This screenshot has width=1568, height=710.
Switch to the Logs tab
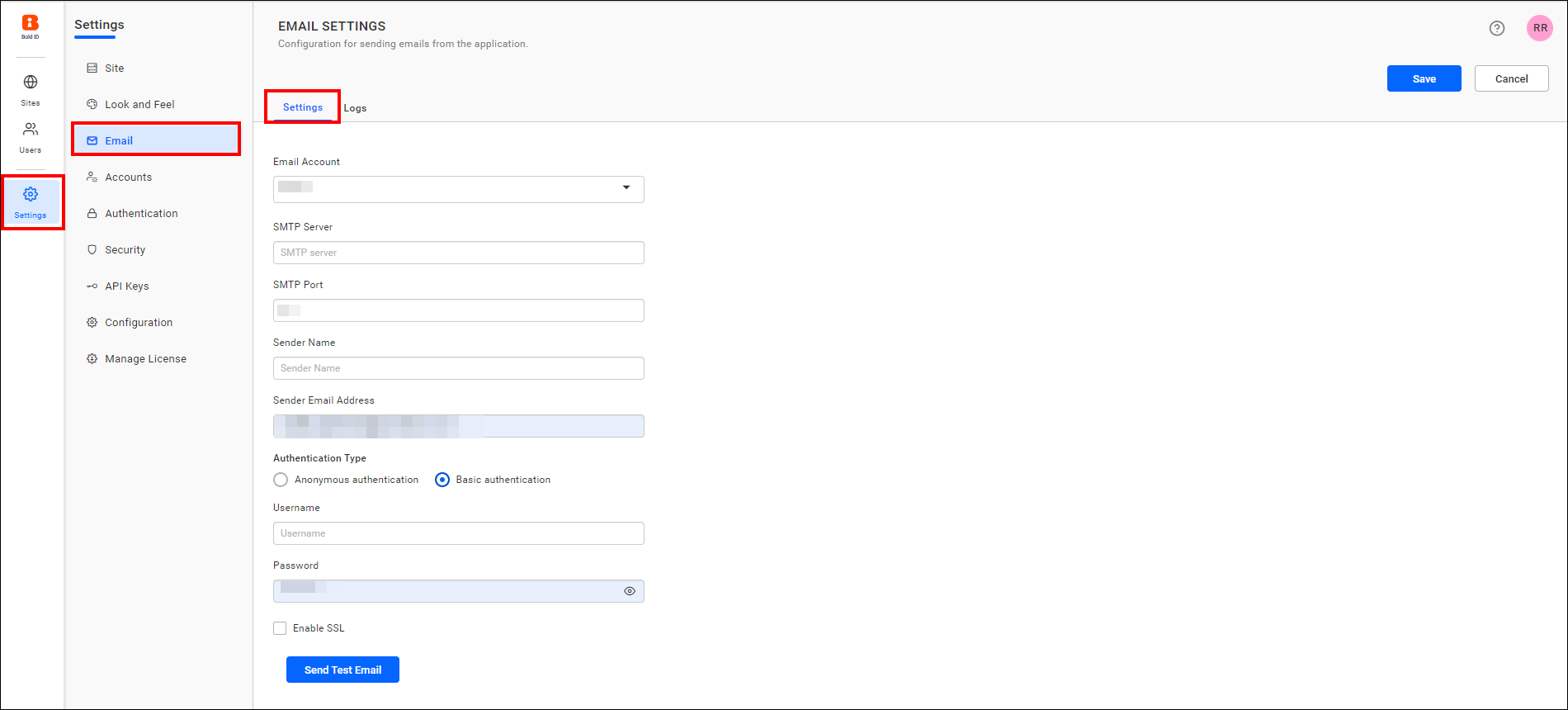355,108
